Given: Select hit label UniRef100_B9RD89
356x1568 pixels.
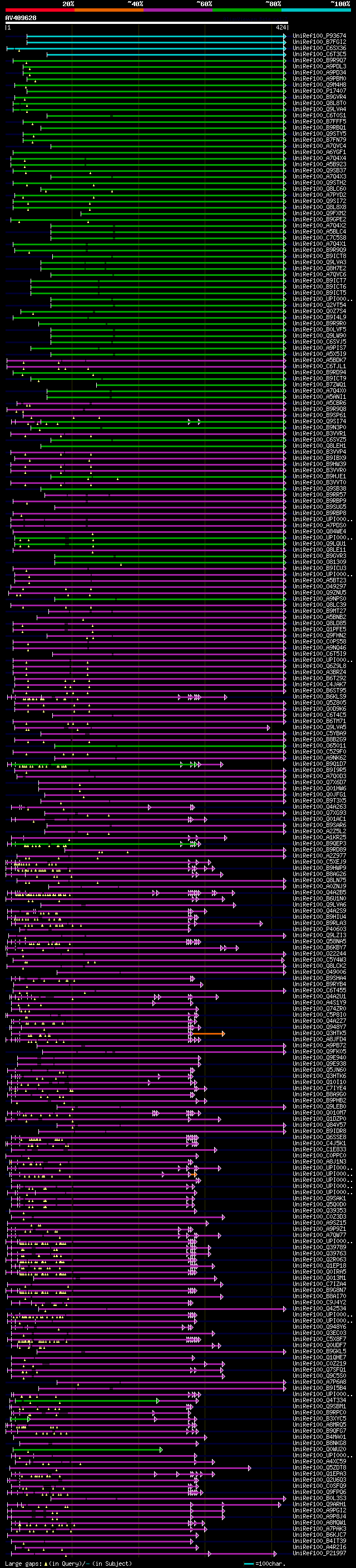Looking at the screenshot, I should 319,849.
